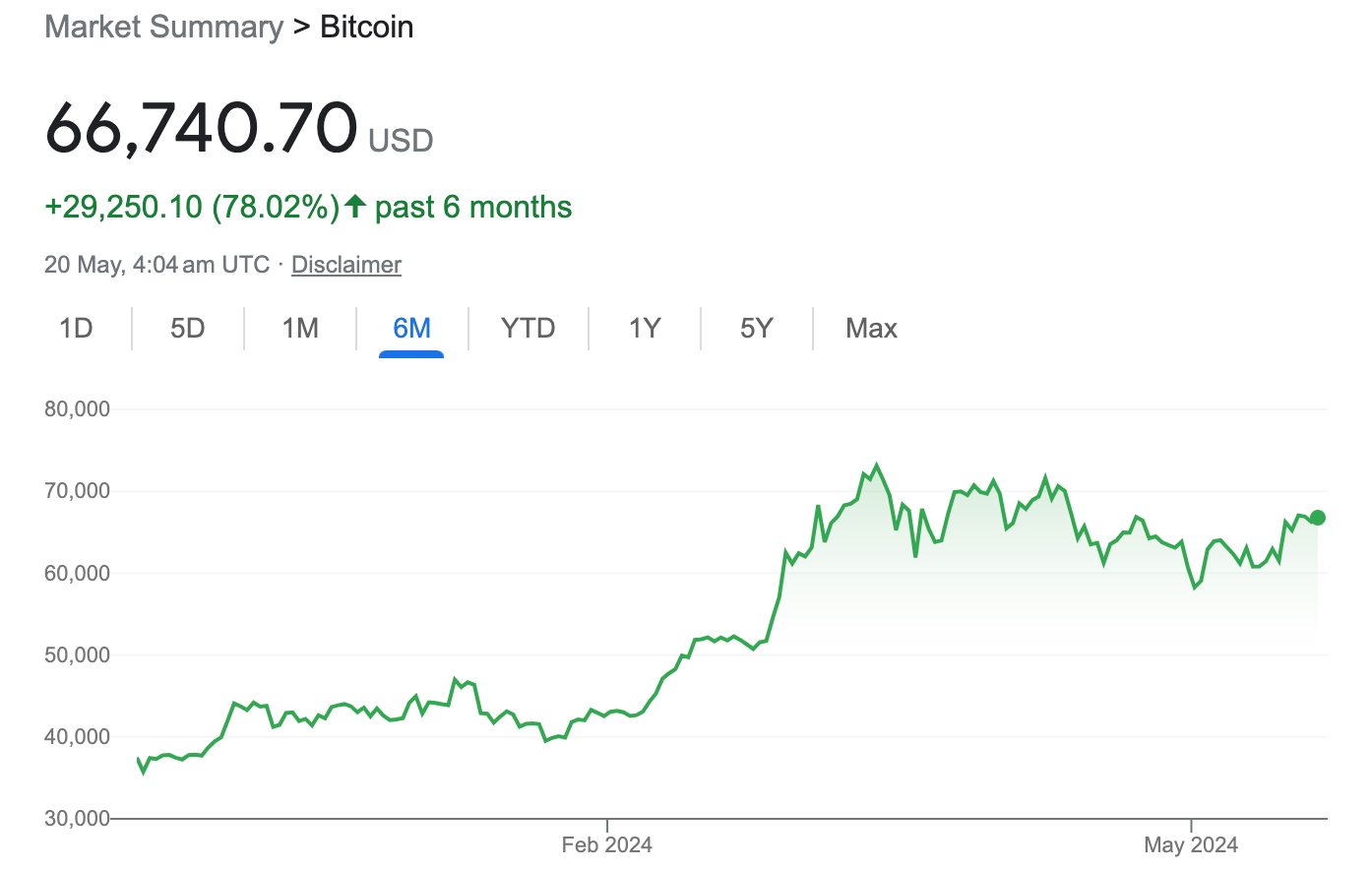Click the 30,000 y-axis label
The height and width of the screenshot is (870, 1372).
click(x=78, y=818)
